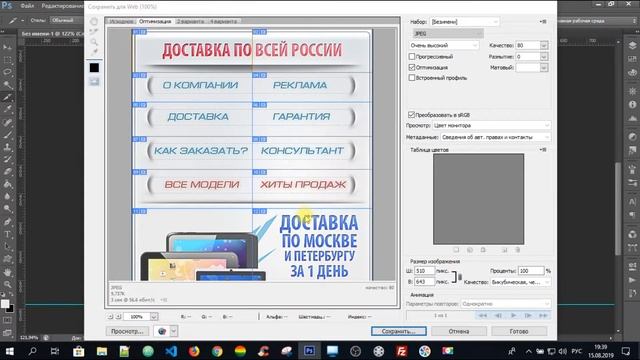Screen dimensions: 640x360
Task: Open the Metadata dropdown
Action: (495, 137)
